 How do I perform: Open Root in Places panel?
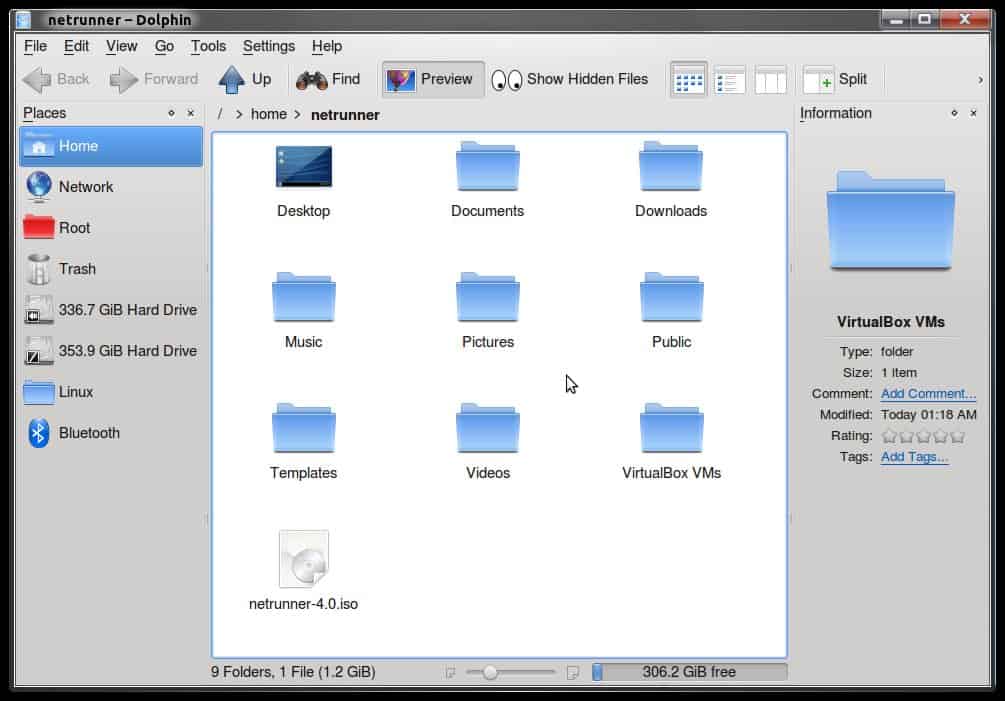point(111,228)
